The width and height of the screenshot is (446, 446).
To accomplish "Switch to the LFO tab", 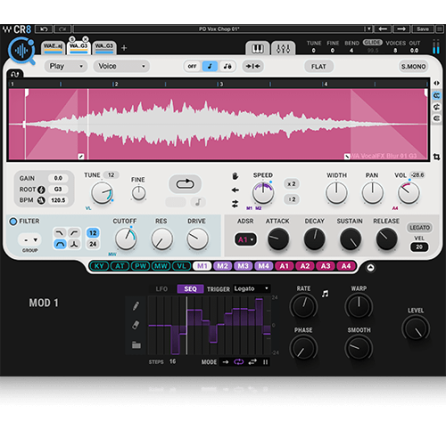I will click(162, 289).
